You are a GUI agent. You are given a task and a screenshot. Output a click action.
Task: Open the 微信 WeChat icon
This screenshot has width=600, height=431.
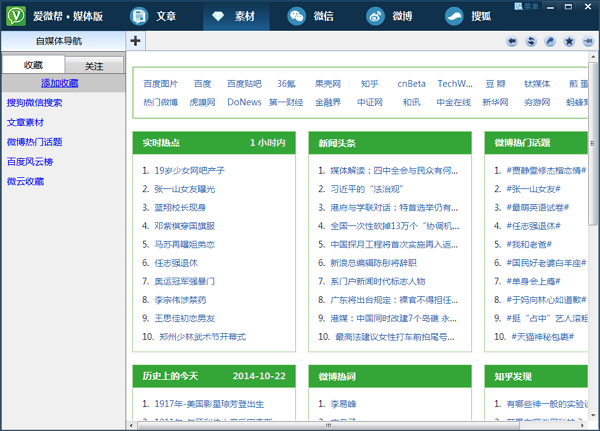click(x=297, y=16)
